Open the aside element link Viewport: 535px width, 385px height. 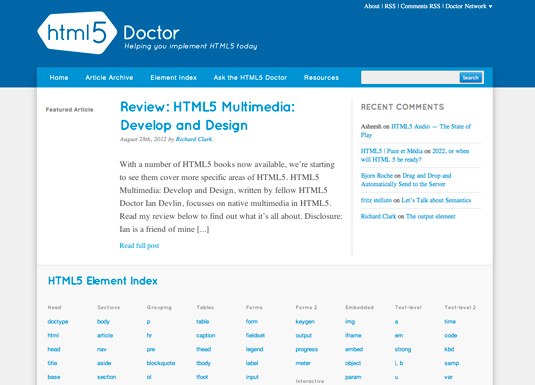coord(104,363)
